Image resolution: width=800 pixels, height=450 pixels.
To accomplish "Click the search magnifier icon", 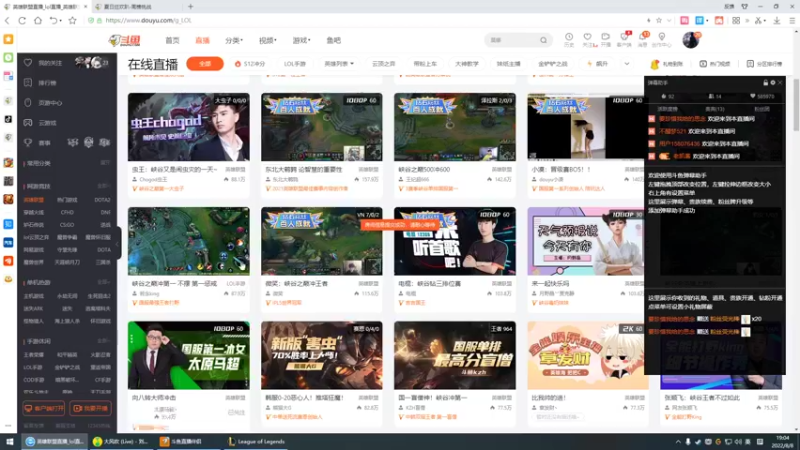I will [543, 40].
